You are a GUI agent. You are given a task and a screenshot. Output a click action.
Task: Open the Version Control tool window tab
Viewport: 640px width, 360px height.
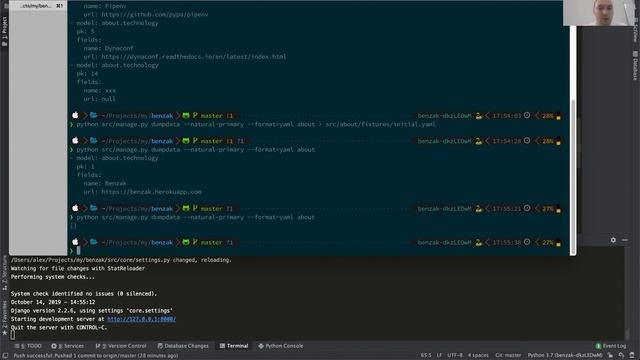[121, 346]
